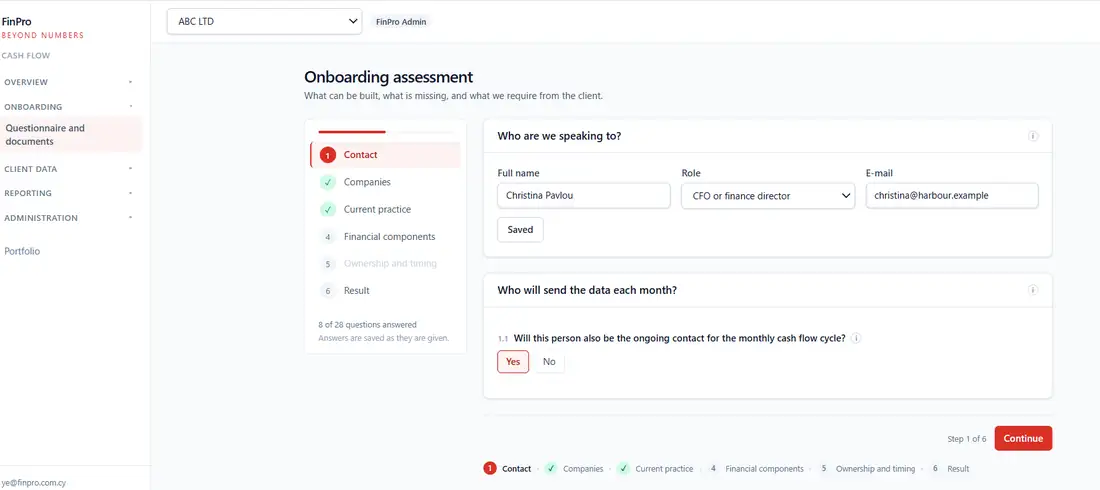
Task: Click the green checkmark beside Companies in side panel
Action: click(x=328, y=183)
